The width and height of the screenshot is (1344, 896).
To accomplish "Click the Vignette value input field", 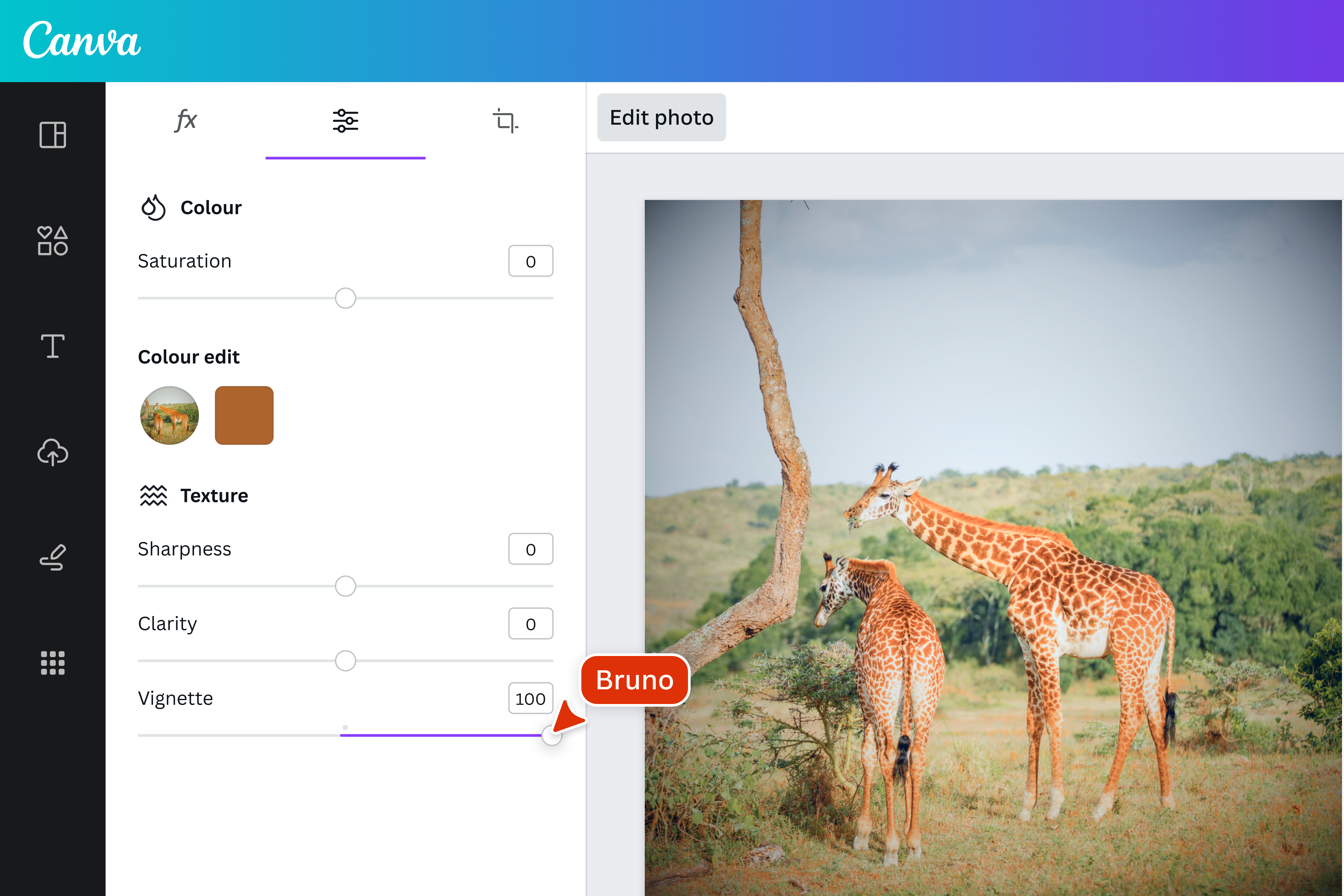I will (x=530, y=698).
